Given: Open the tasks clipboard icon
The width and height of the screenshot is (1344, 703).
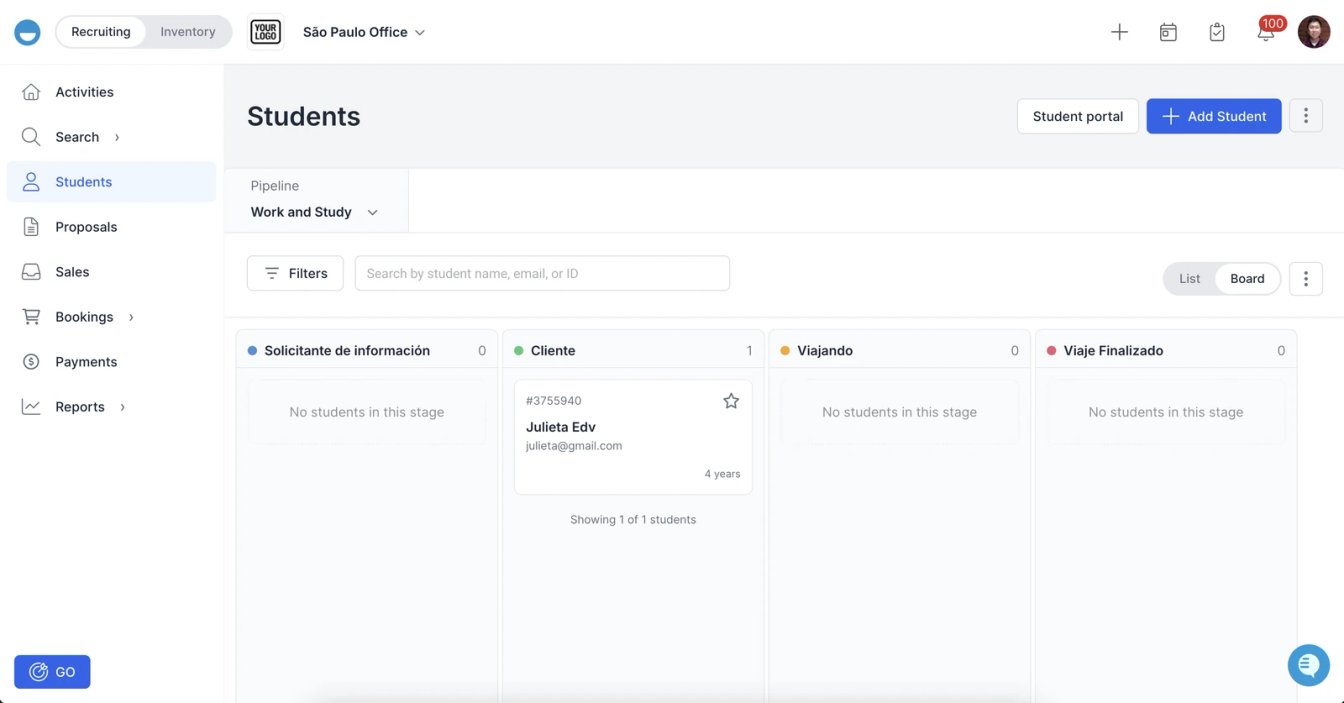Looking at the screenshot, I should pyautogui.click(x=1217, y=32).
